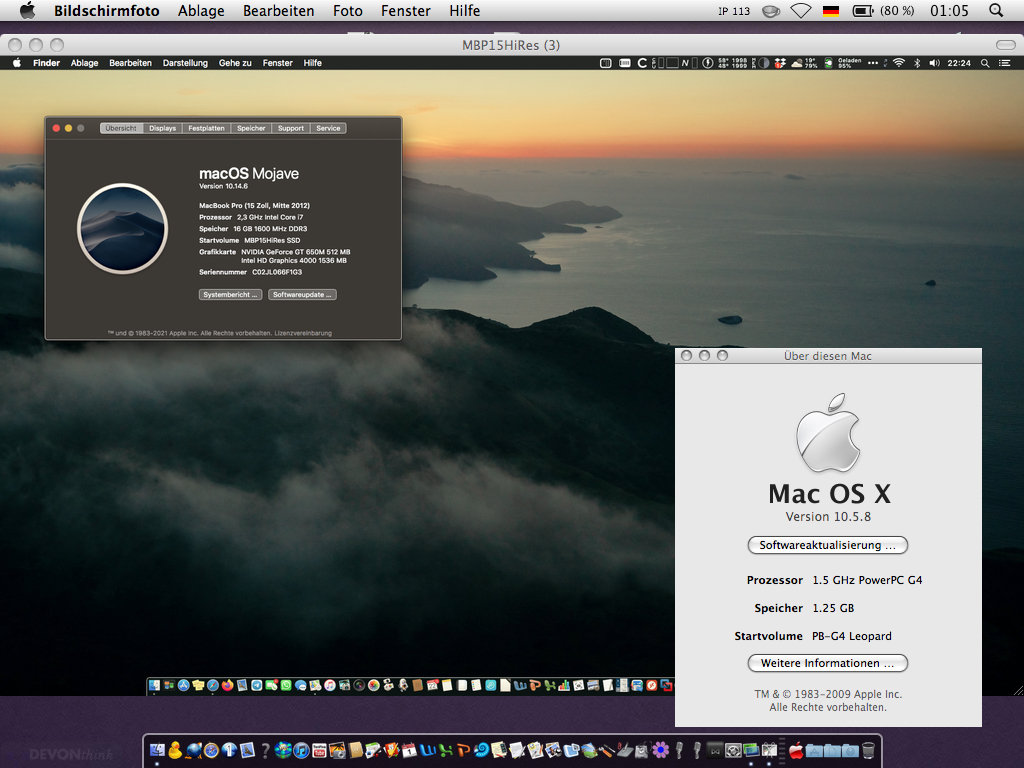Screen dimensions: 1024x768
Task: Open Messages in the Mojave dock
Action: (301, 685)
